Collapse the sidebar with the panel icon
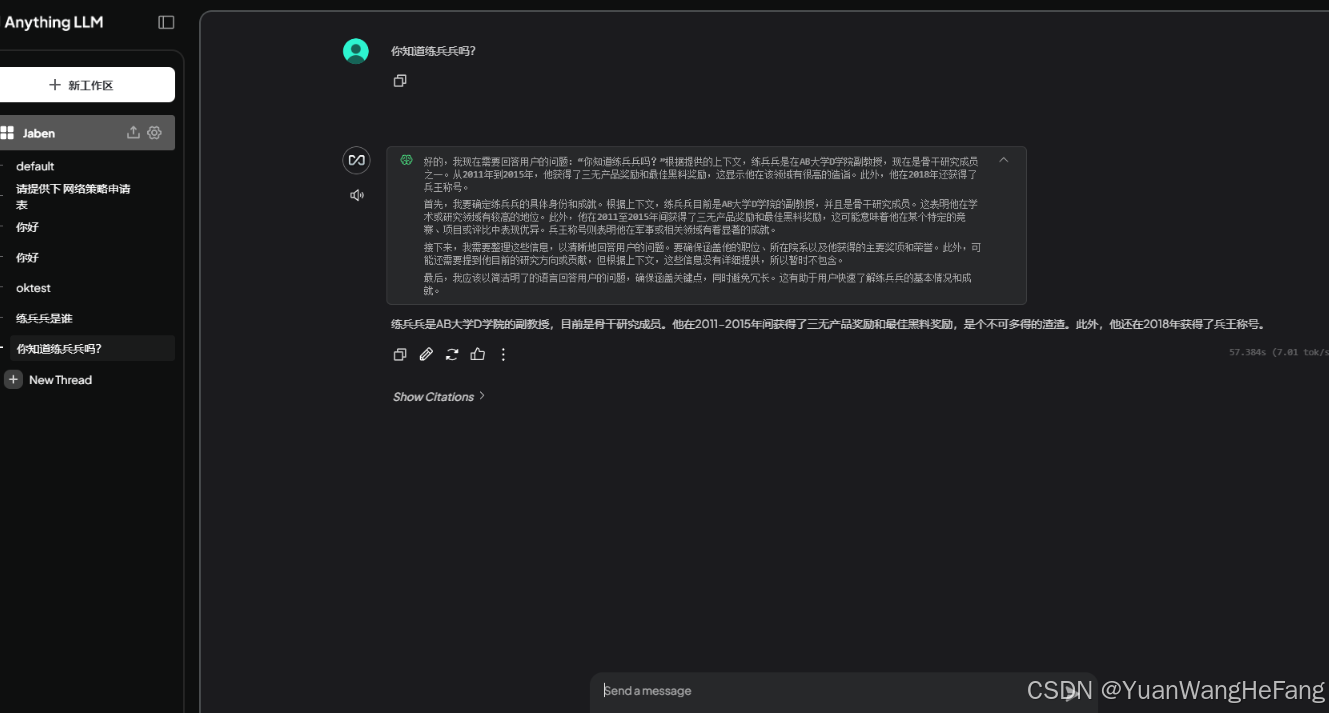 [165, 21]
